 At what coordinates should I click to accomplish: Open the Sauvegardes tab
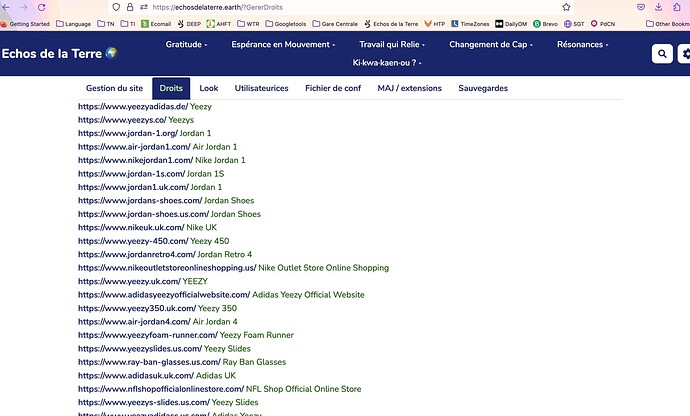pos(483,88)
